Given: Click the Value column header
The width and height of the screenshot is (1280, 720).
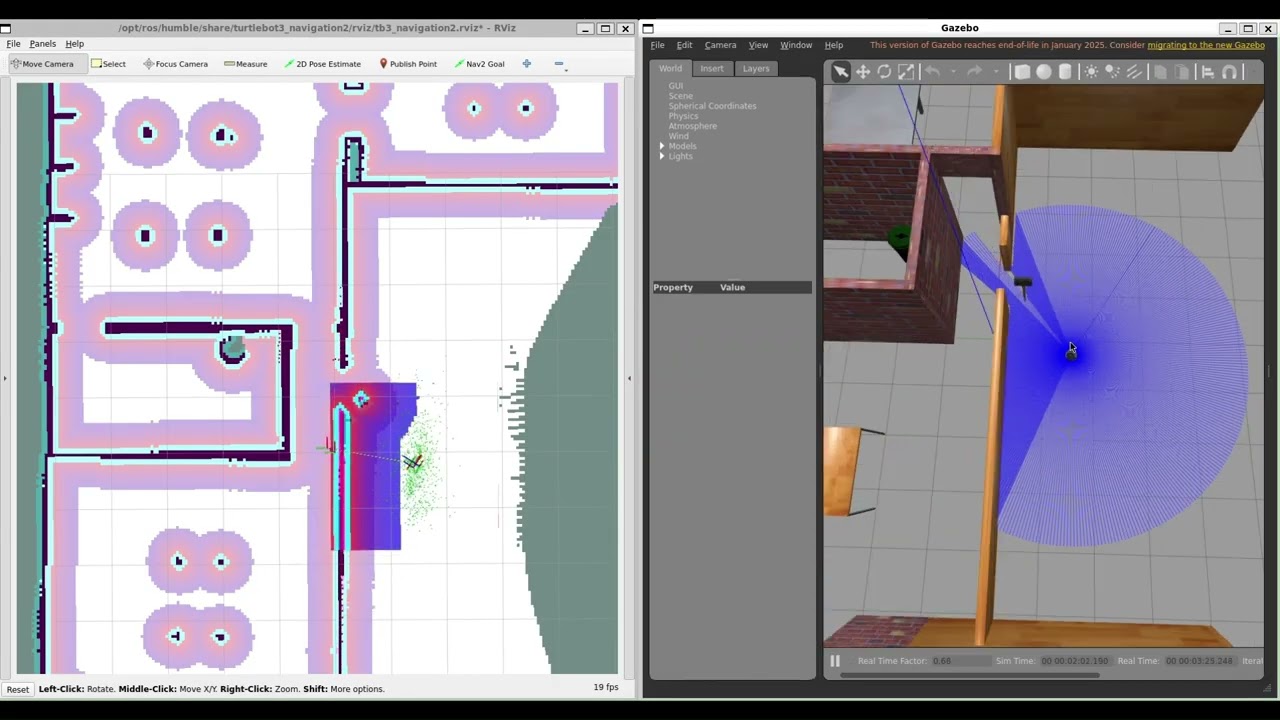Looking at the screenshot, I should click(733, 287).
